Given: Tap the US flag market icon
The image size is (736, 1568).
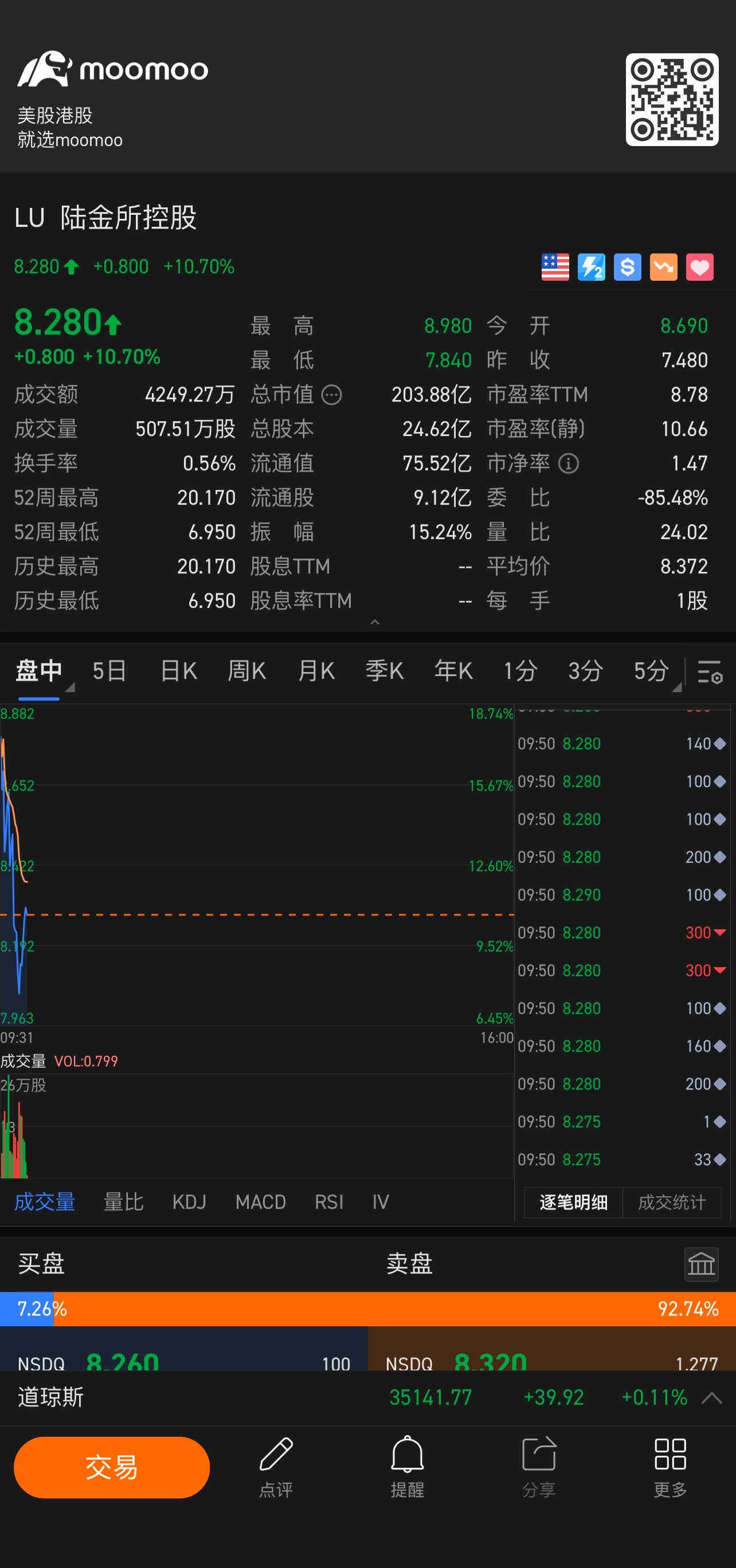Looking at the screenshot, I should (x=555, y=267).
